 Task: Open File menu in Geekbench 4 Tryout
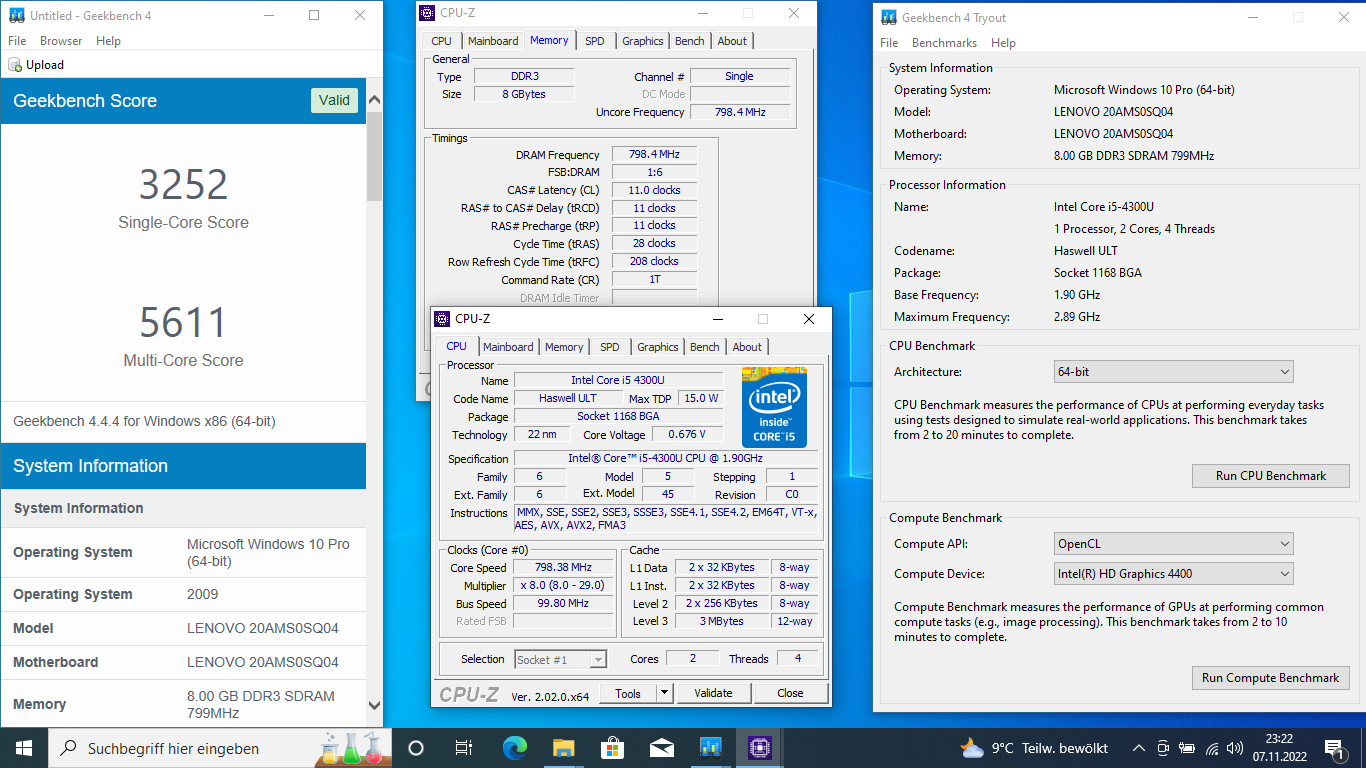(889, 43)
